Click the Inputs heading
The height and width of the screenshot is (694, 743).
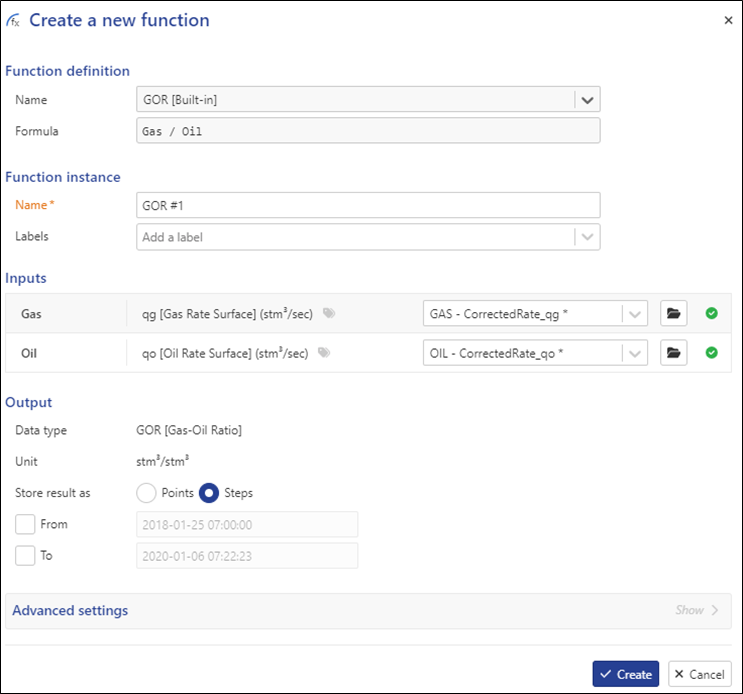[x=26, y=278]
